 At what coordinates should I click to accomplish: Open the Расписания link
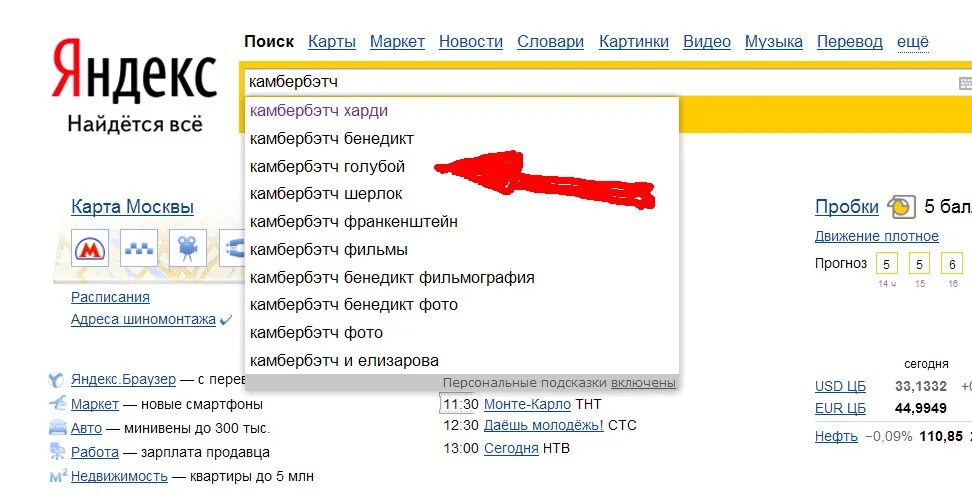110,297
